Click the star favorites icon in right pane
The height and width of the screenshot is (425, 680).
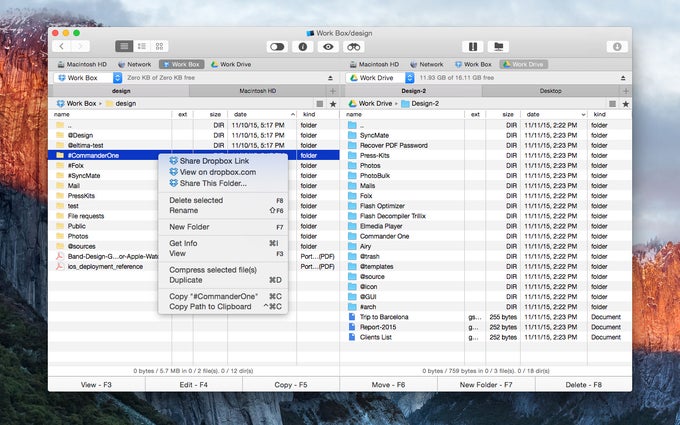point(626,103)
